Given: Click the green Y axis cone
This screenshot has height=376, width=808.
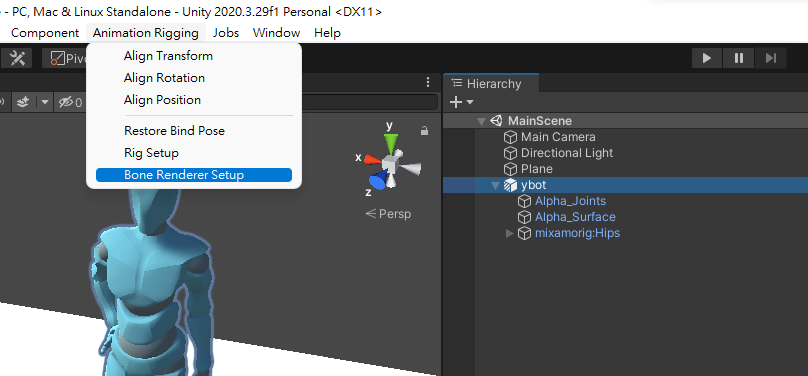Looking at the screenshot, I should (x=392, y=141).
